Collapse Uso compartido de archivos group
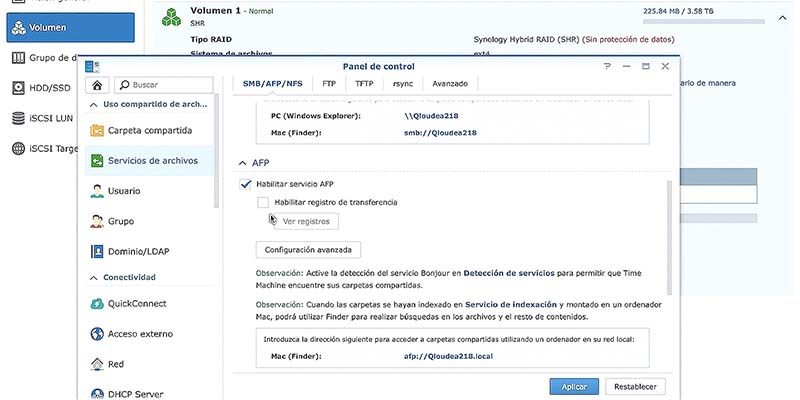 pyautogui.click(x=93, y=104)
